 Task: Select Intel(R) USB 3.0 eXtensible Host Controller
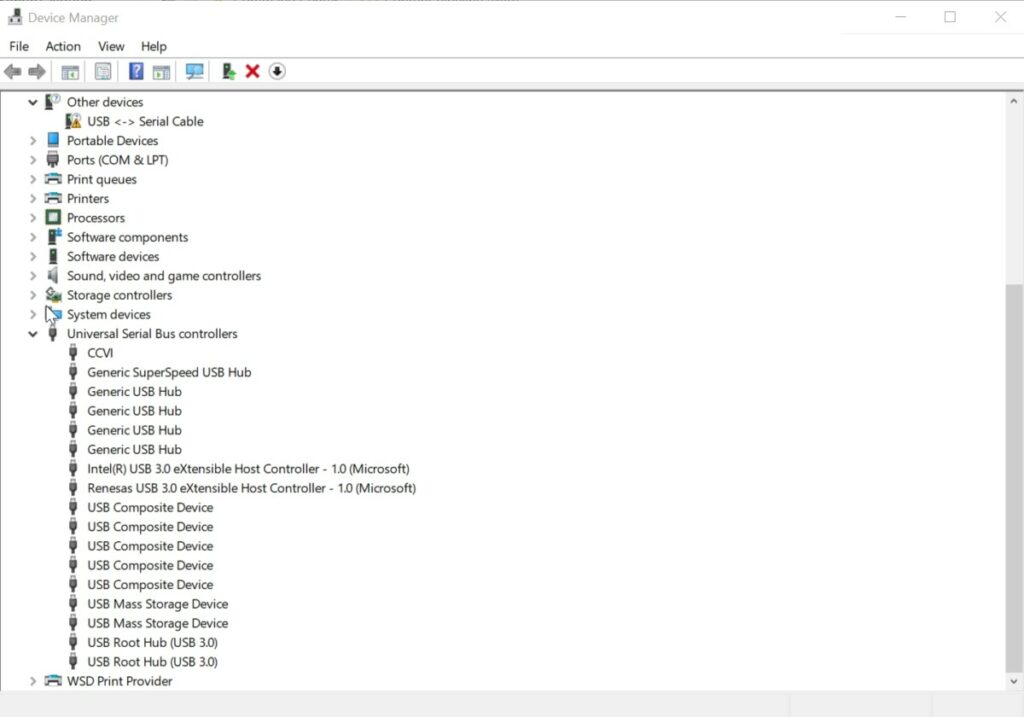248,469
